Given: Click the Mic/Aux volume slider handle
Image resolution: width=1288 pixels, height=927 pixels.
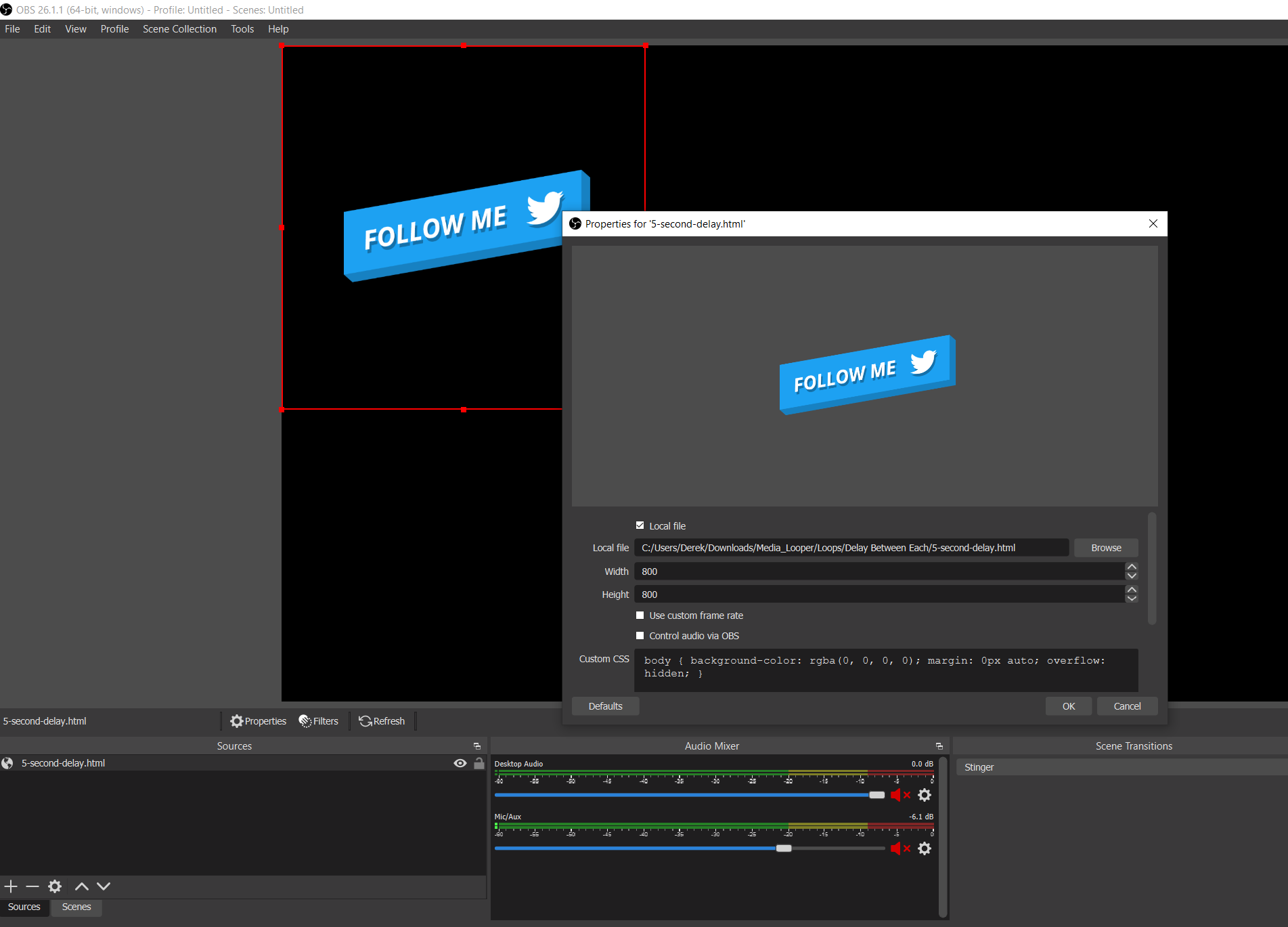Looking at the screenshot, I should point(784,848).
